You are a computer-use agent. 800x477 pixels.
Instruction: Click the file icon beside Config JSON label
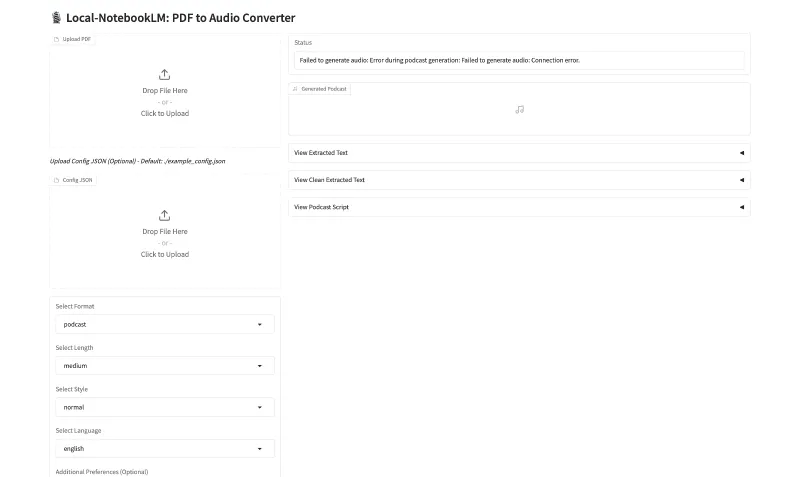[56, 180]
